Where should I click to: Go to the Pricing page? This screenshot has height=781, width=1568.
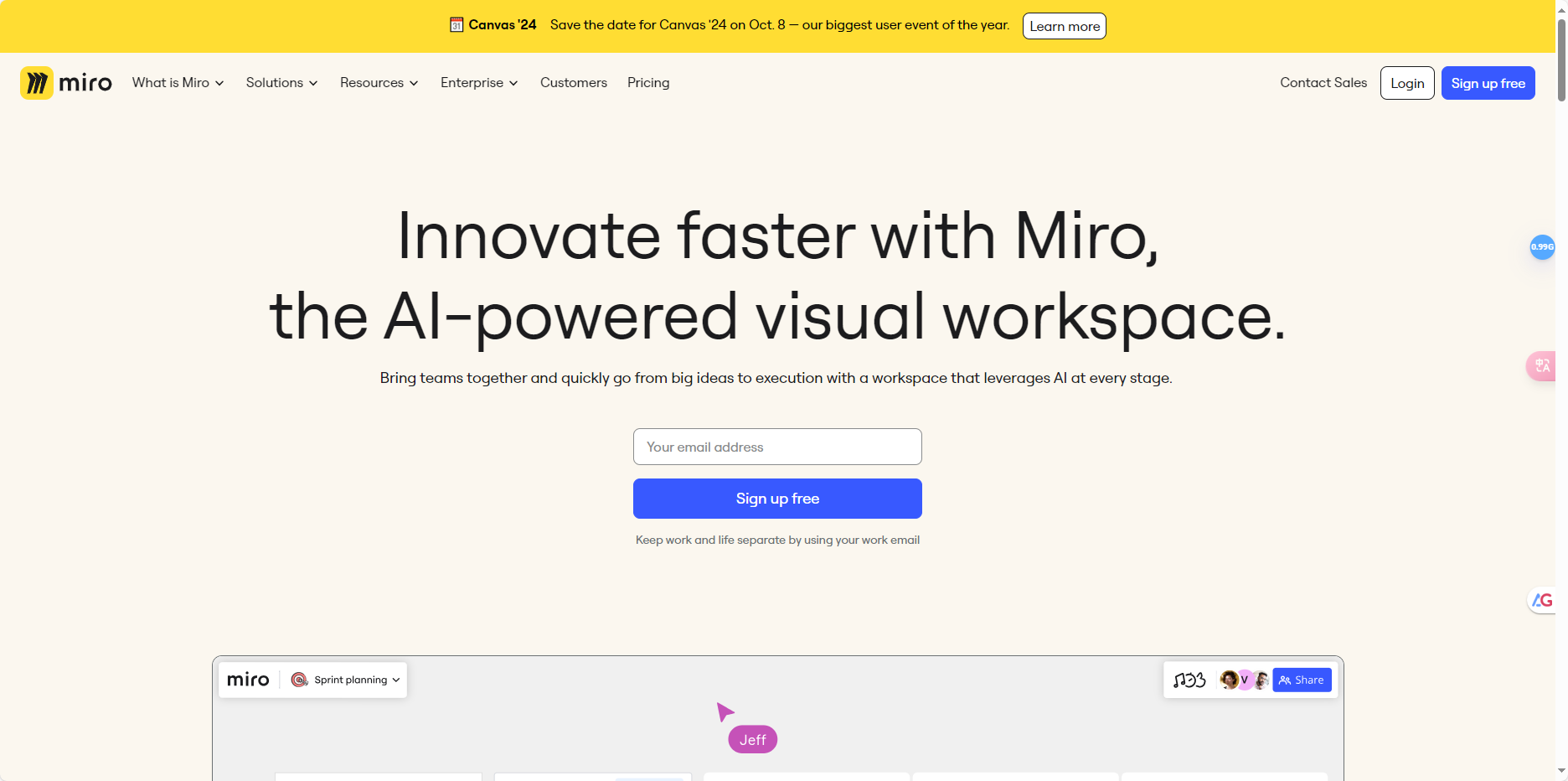[x=647, y=82]
